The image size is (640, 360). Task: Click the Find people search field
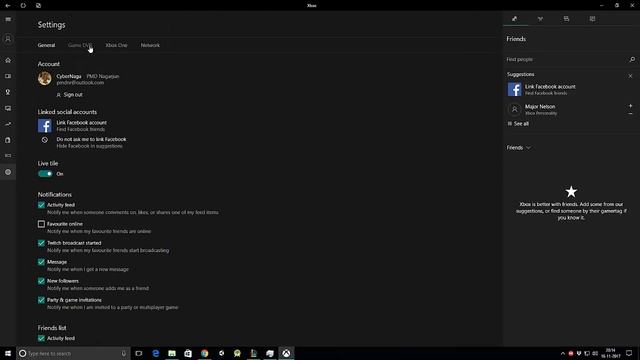(566, 60)
